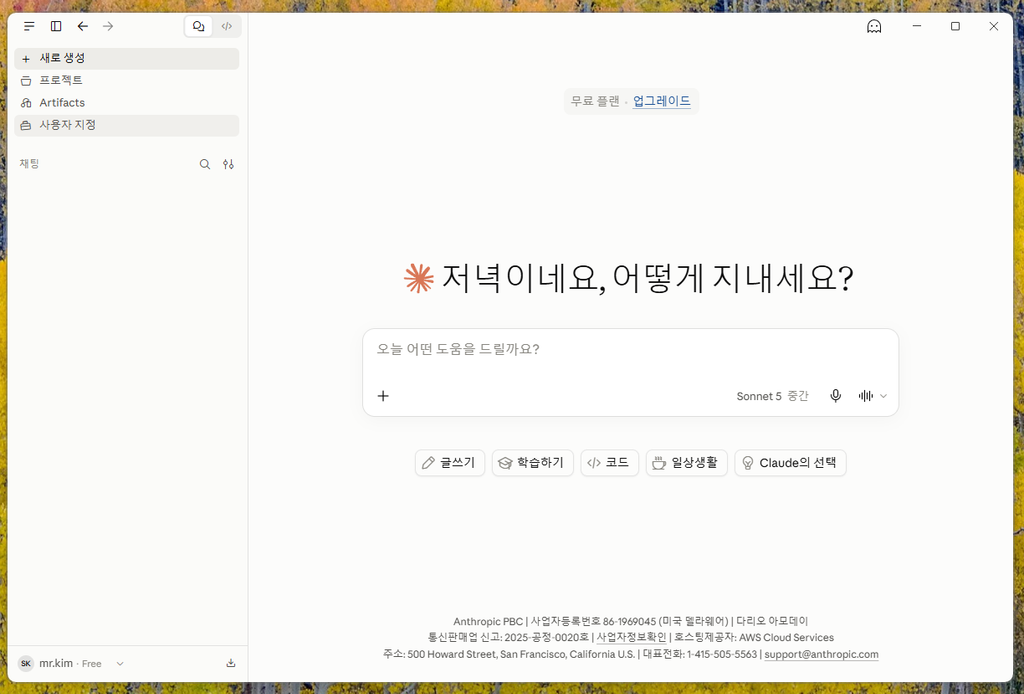The width and height of the screenshot is (1024, 694).
Task: Toggle the sidebar panel icon
Action: pyautogui.click(x=56, y=26)
